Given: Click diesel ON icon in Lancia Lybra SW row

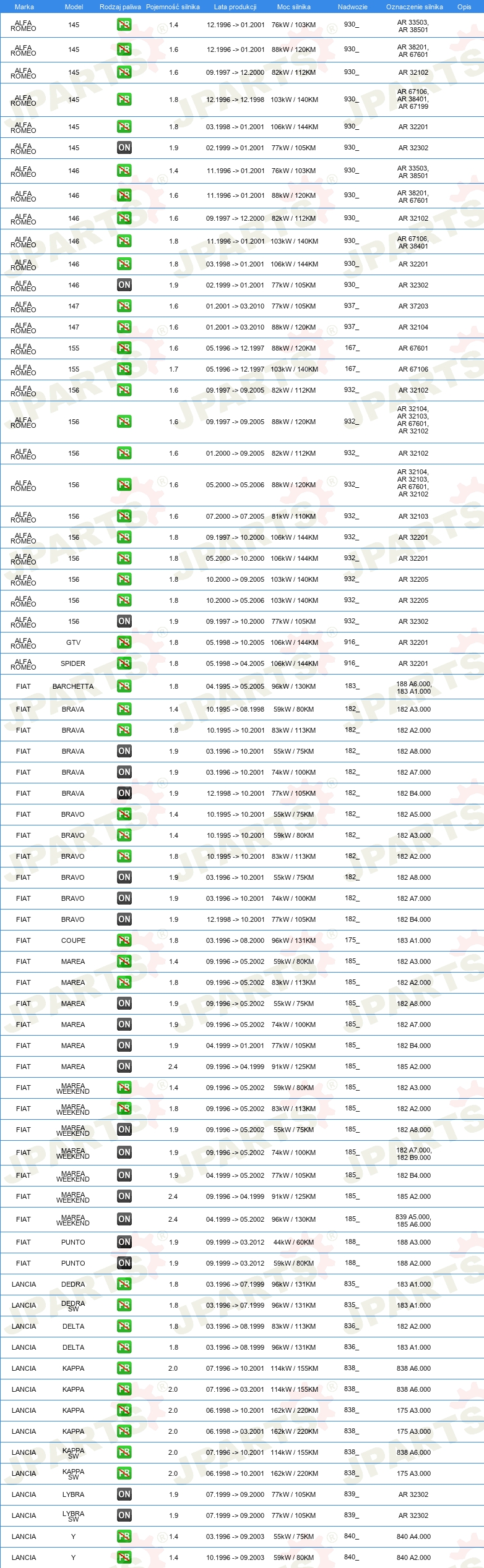Looking at the screenshot, I should 124,1515.
